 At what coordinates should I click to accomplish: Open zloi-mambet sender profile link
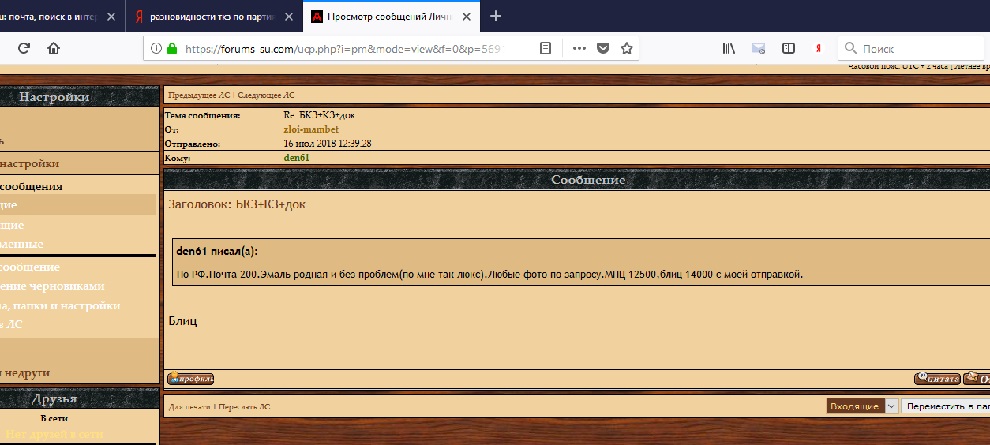coord(311,130)
